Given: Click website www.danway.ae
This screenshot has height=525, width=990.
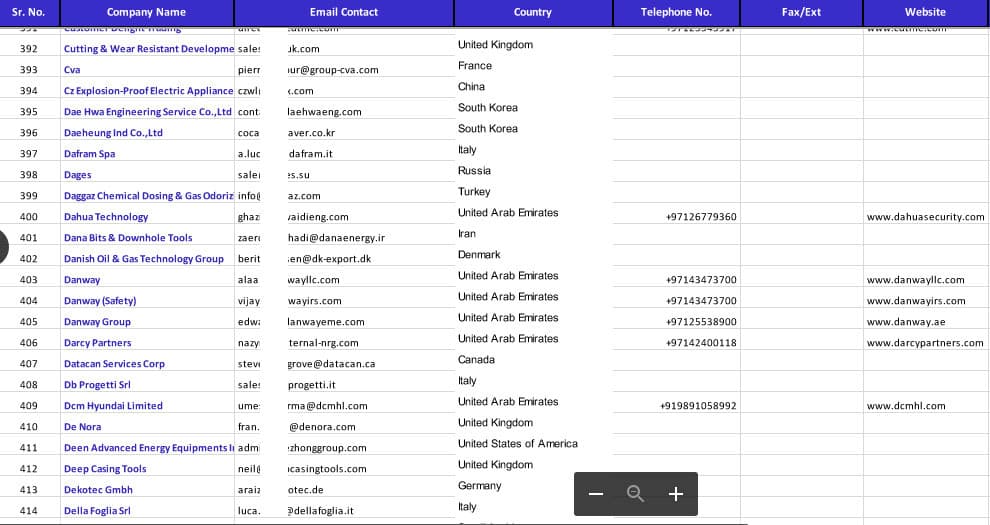Looking at the screenshot, I should pyautogui.click(x=906, y=322).
